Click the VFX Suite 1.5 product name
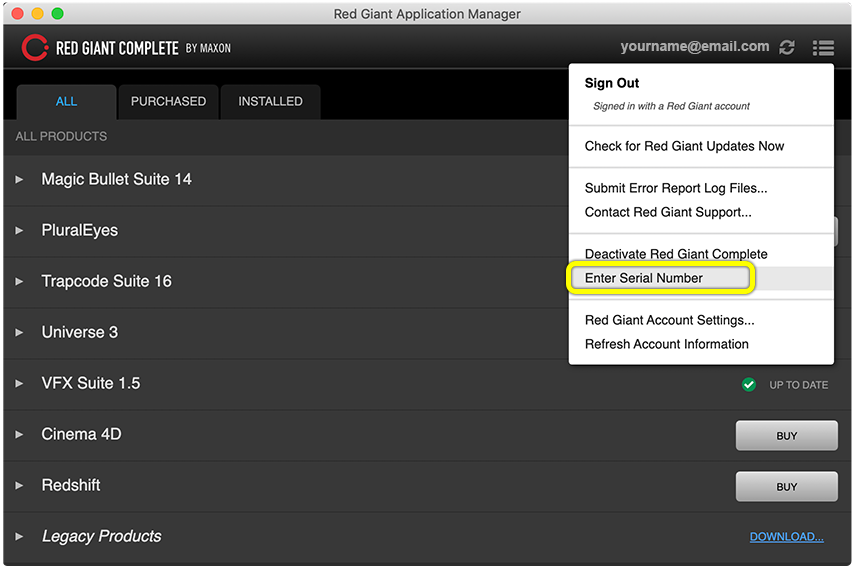The width and height of the screenshot is (853, 569). (91, 384)
